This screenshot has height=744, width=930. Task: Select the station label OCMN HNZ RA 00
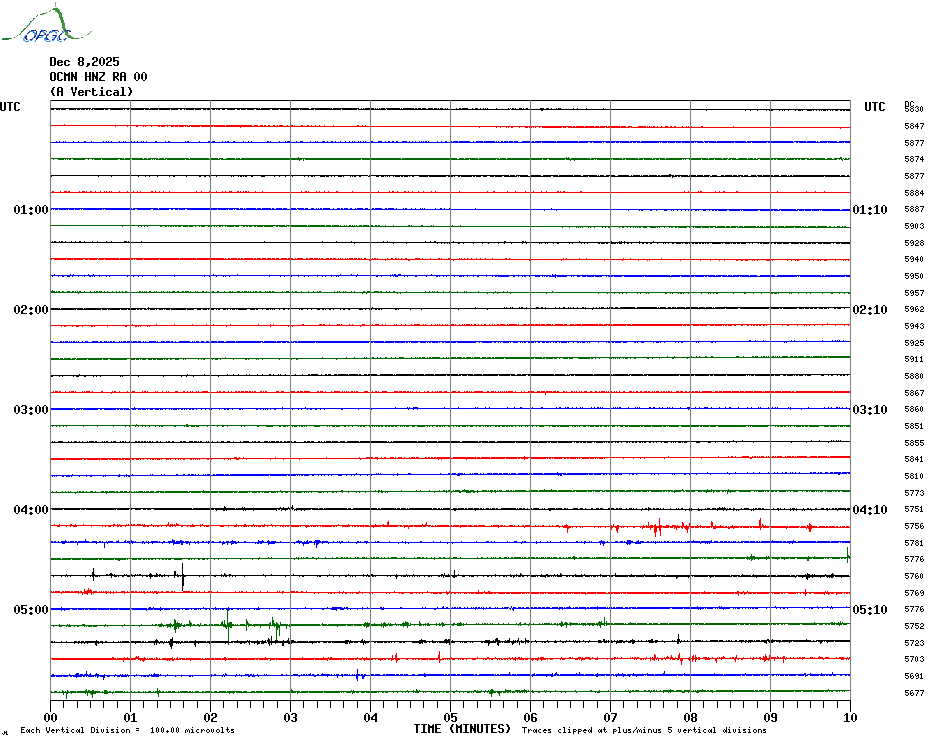[98, 77]
